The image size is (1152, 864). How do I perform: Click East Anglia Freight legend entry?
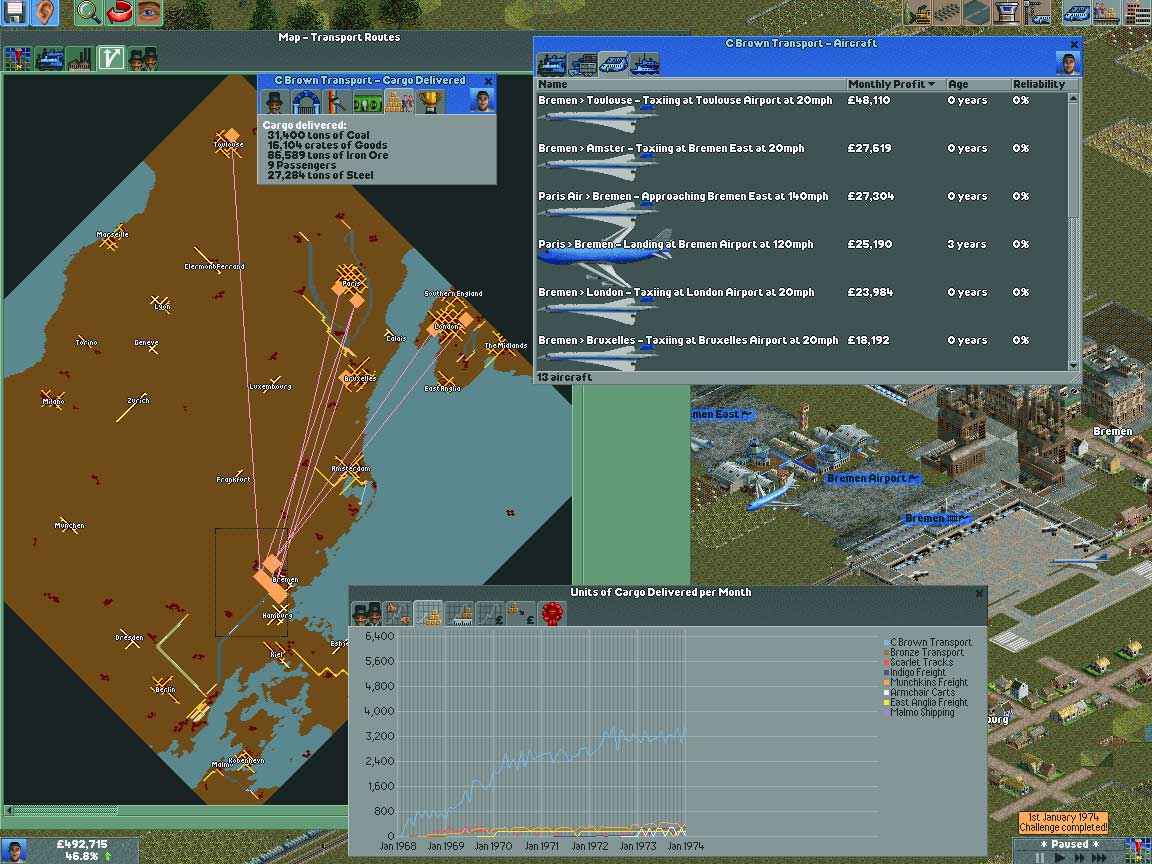tap(926, 702)
